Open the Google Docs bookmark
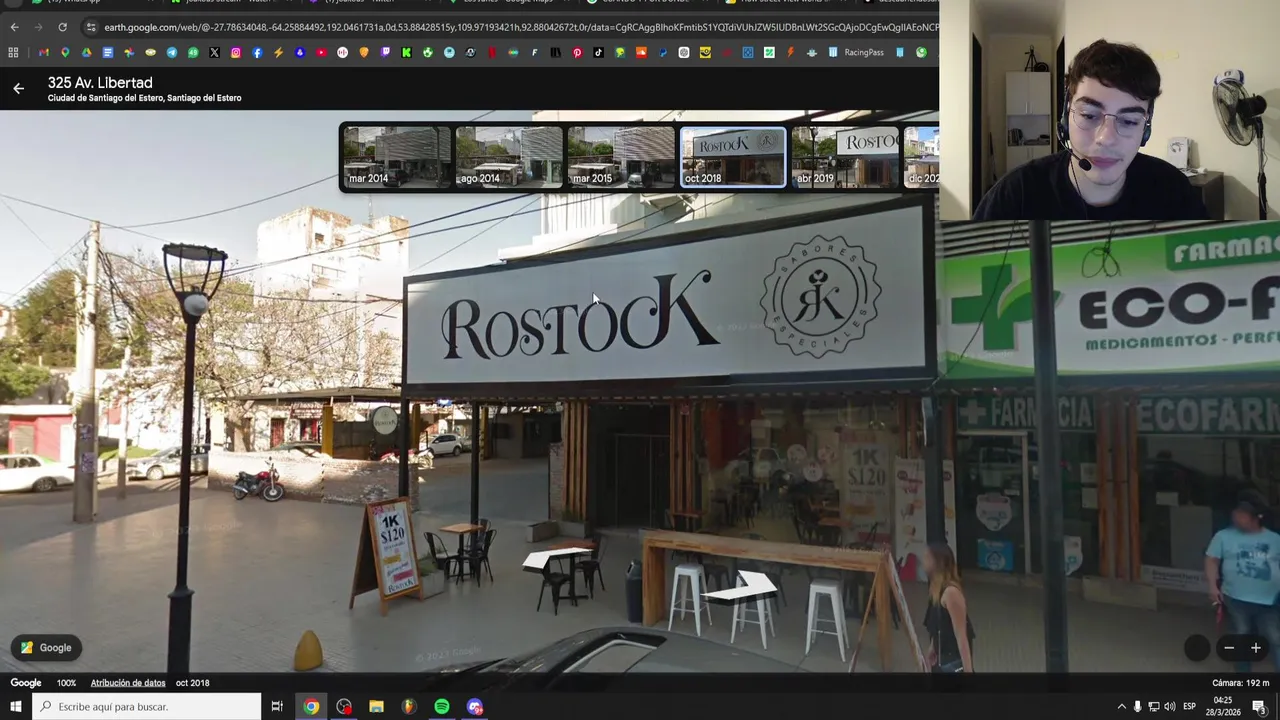 tap(108, 52)
